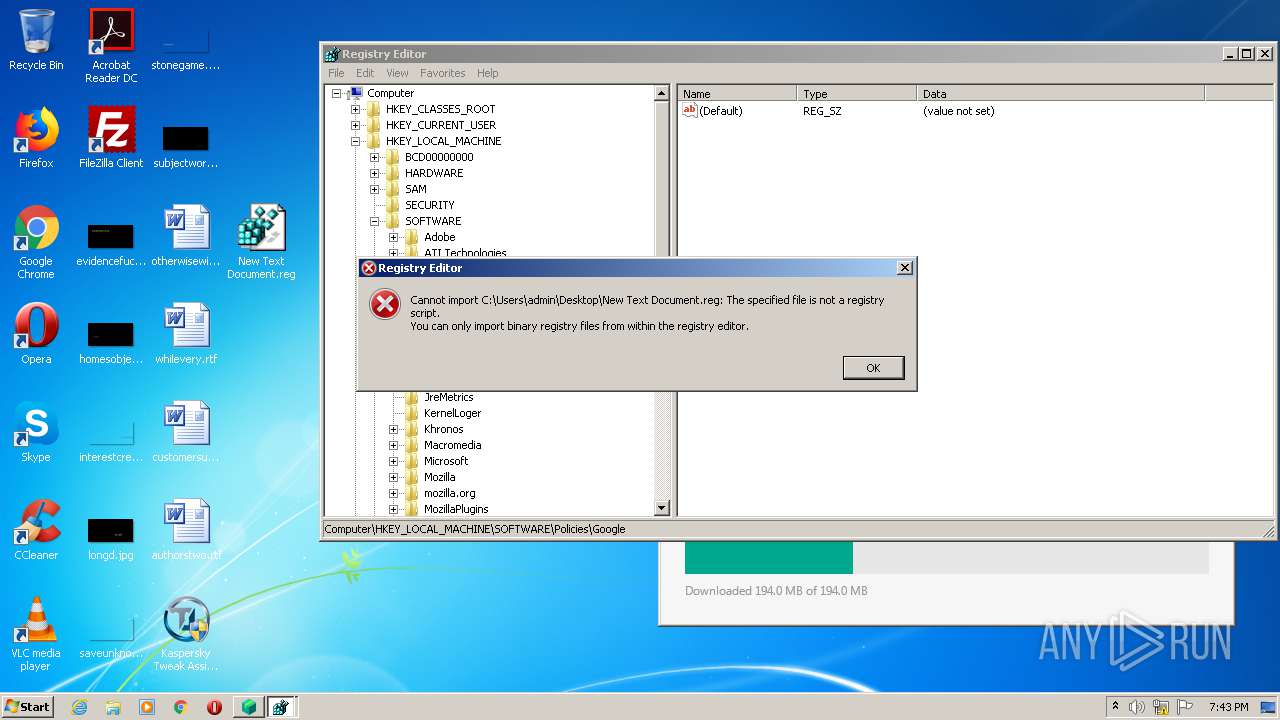Show hidden tray icons arrow
Screen dimensions: 1280x720
coord(1115,707)
